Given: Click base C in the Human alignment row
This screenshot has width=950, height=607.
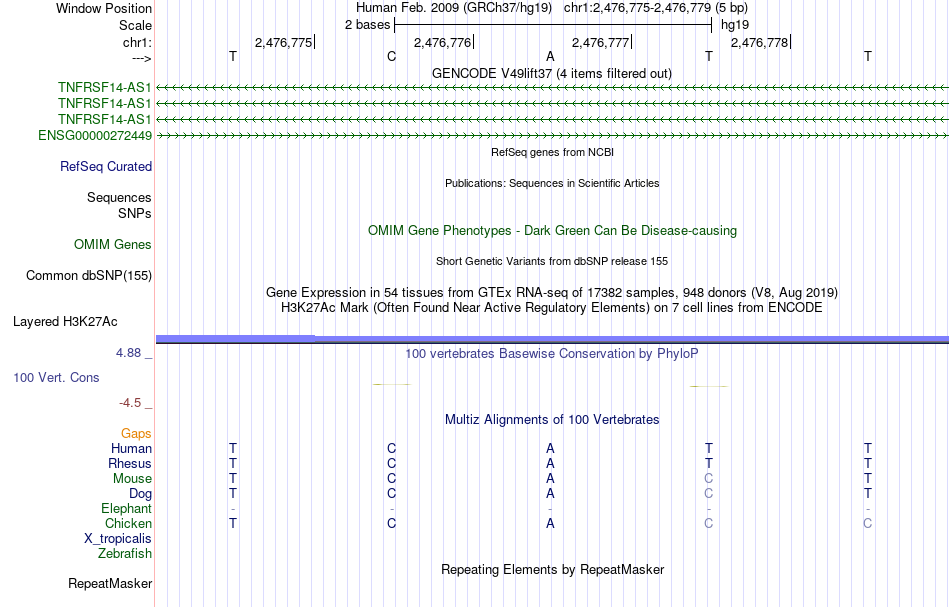Looking at the screenshot, I should 391,448.
